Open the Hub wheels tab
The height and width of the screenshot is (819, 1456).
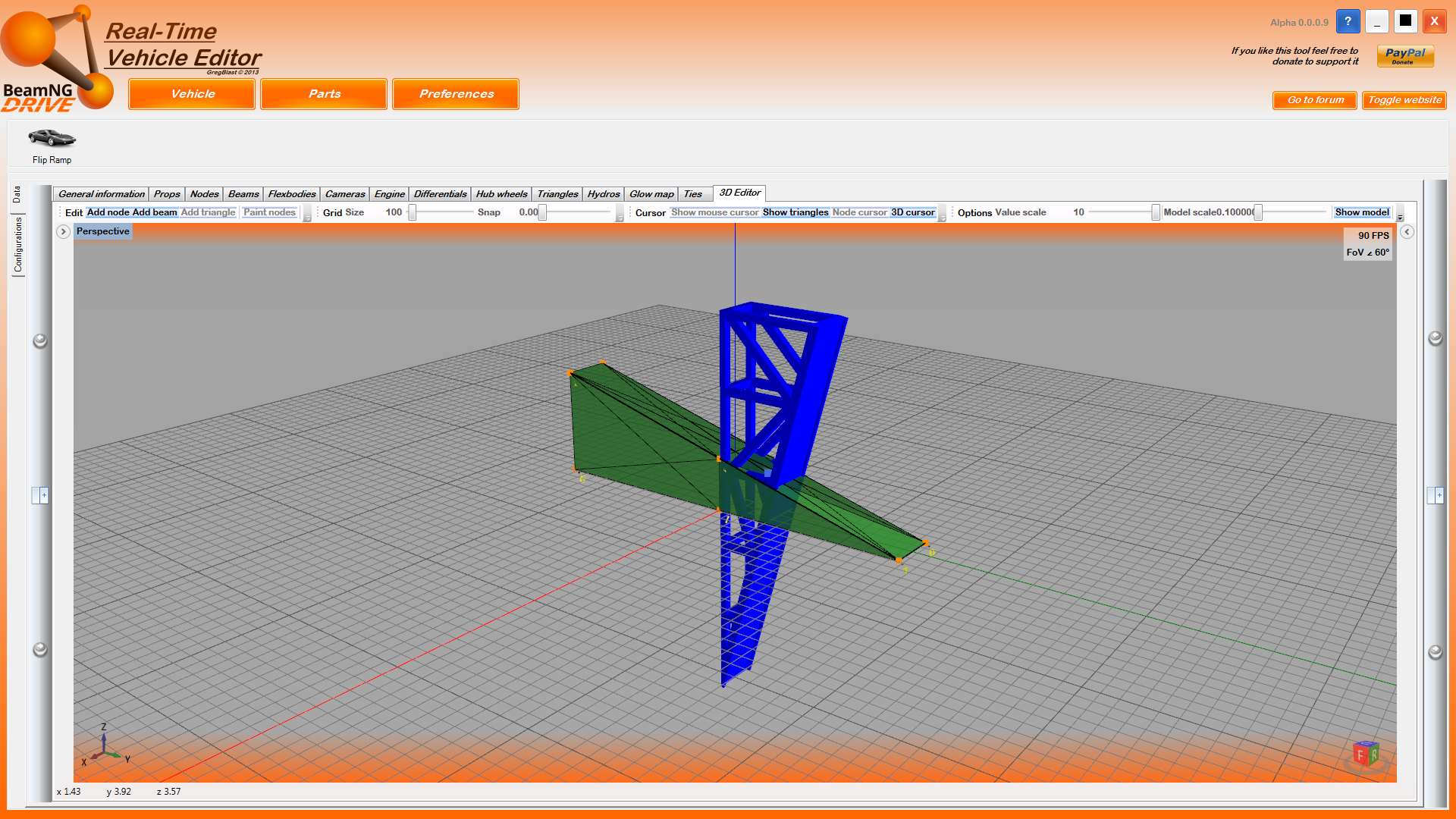501,194
